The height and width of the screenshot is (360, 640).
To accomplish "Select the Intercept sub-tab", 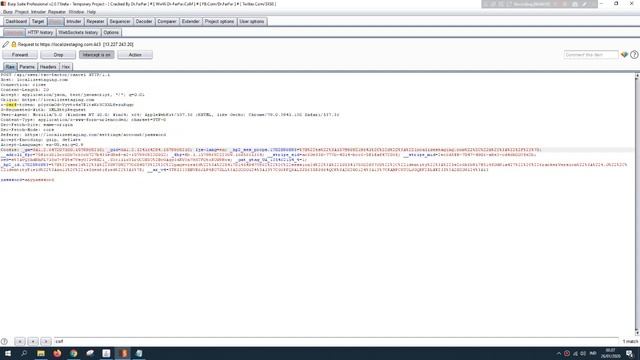I will click(x=14, y=33).
